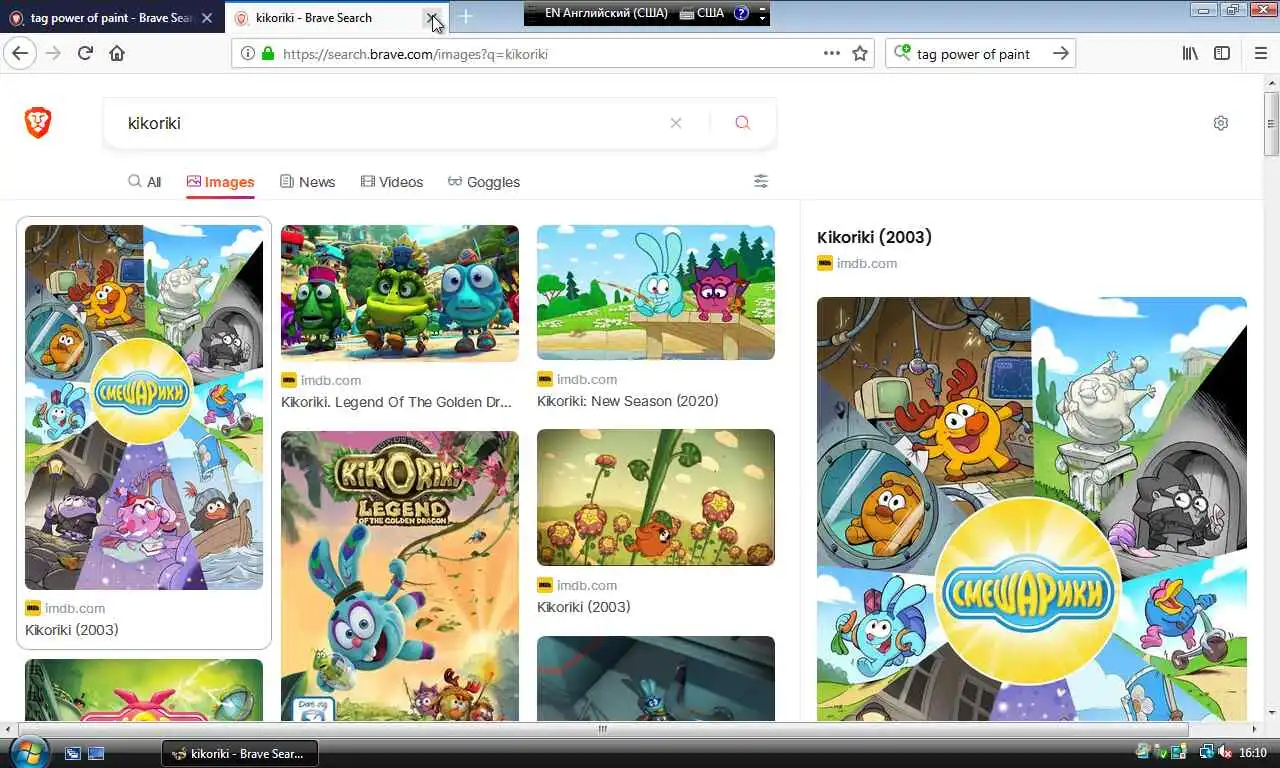The width and height of the screenshot is (1280, 768).
Task: Run the 'tag power of paint' search arrow
Action: (x=1061, y=53)
